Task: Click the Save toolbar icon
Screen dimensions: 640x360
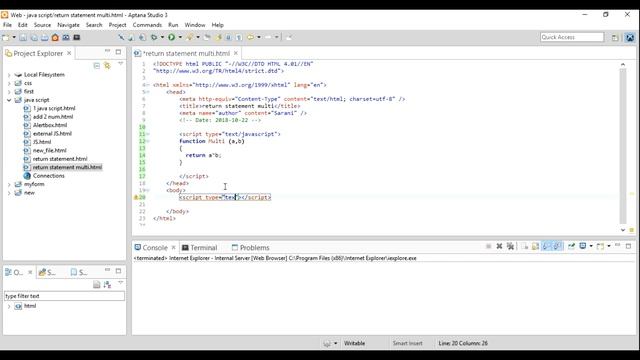Action: coord(23,38)
